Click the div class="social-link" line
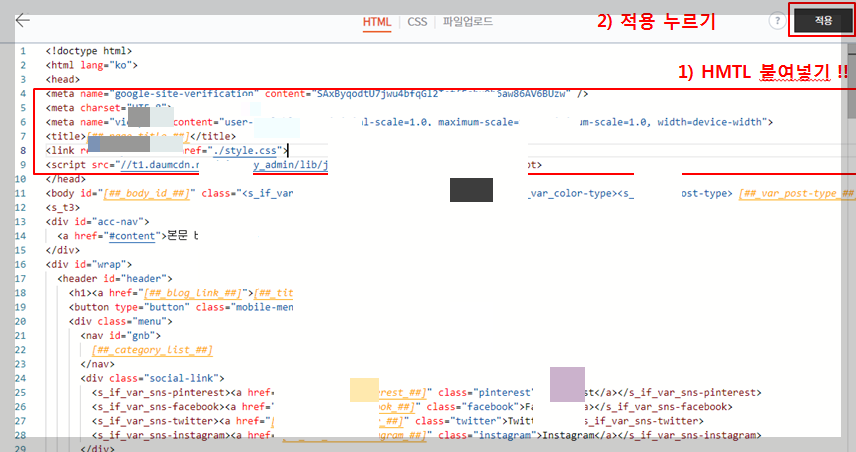 (x=152, y=378)
